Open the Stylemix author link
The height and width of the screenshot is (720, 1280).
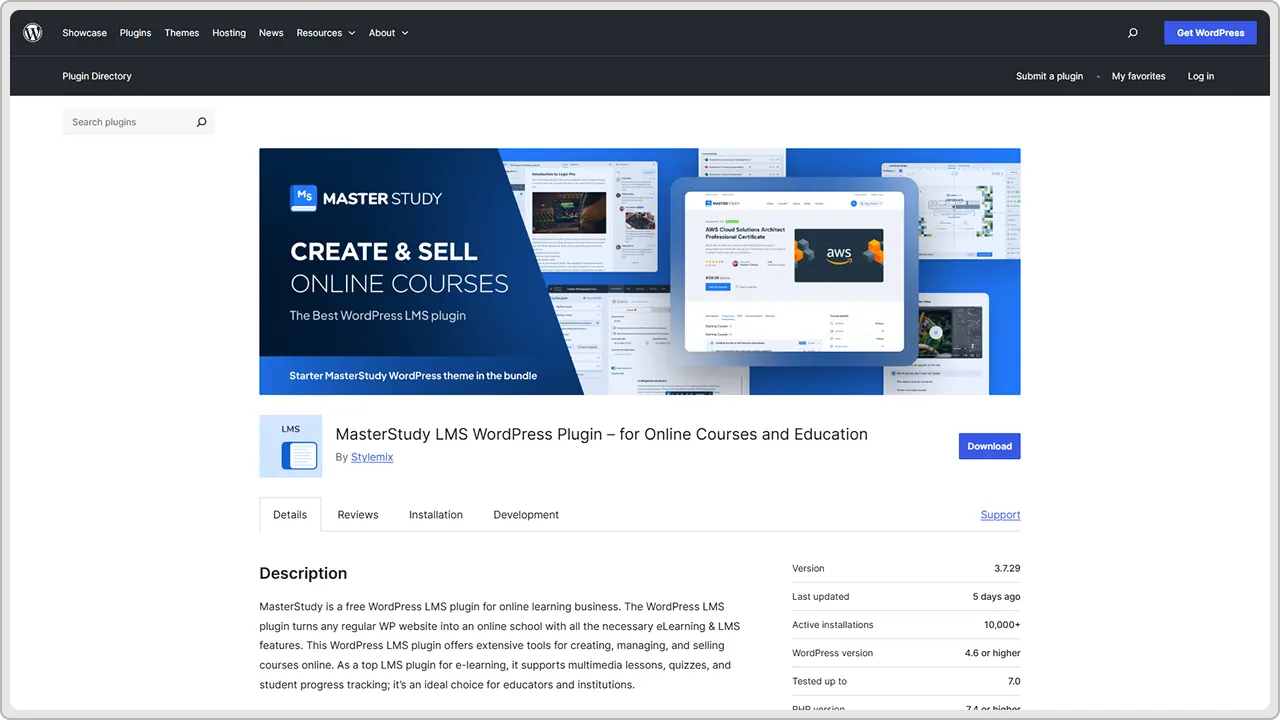(x=372, y=457)
